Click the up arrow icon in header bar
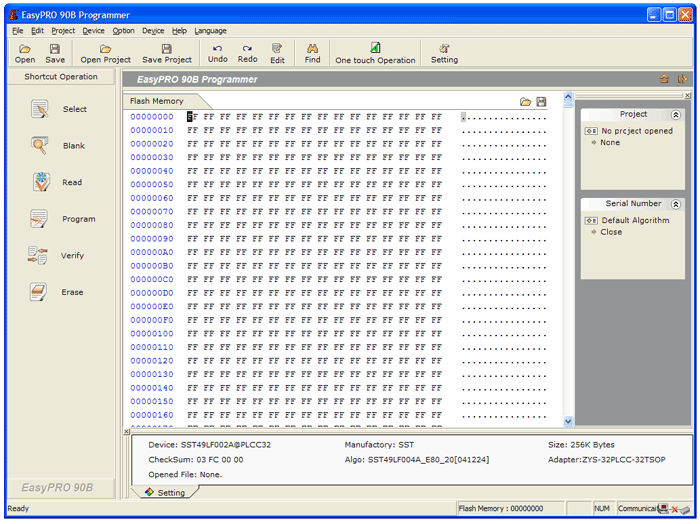Screen dimensions: 700x524 [x=664, y=79]
